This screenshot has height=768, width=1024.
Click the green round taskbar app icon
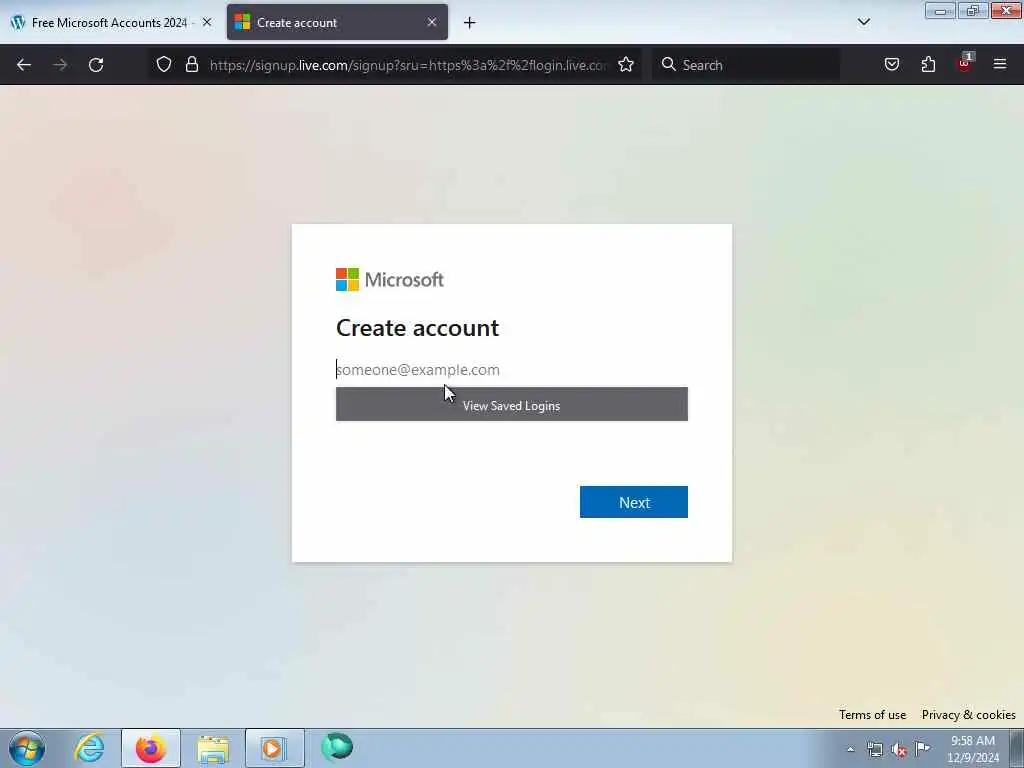point(337,747)
